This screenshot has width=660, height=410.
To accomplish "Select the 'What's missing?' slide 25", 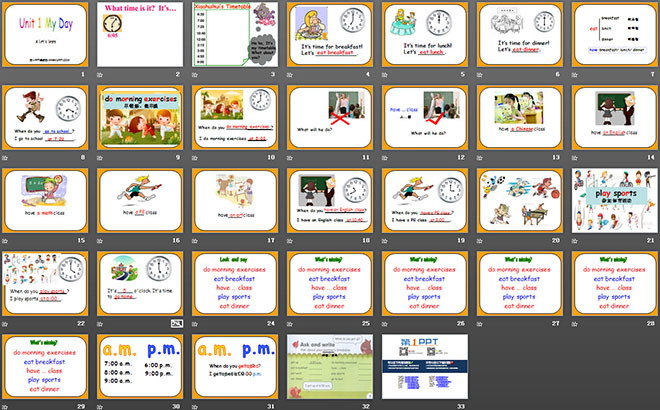I will (x=330, y=284).
